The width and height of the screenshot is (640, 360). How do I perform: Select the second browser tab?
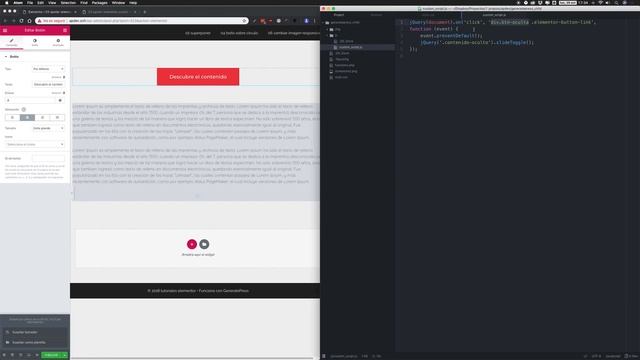coord(109,12)
